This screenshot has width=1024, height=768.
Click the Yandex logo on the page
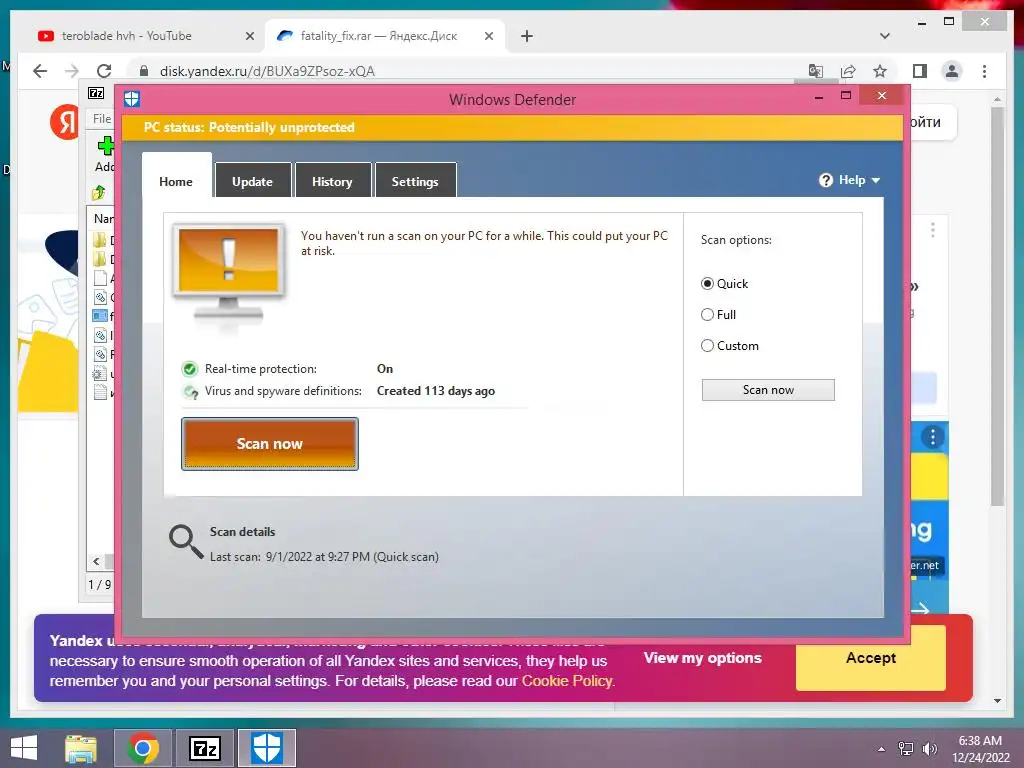click(64, 122)
